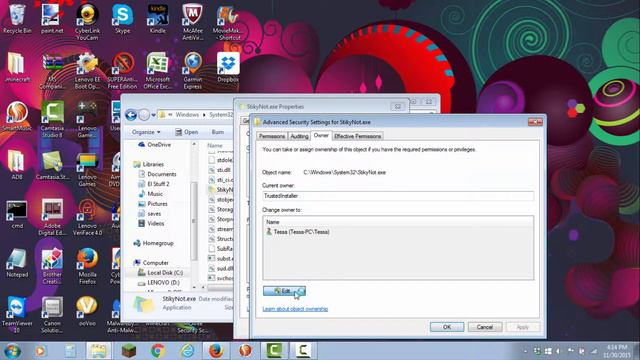This screenshot has width=640, height=360.
Task: Open the Kindle desktop shortcut
Action: (158, 18)
